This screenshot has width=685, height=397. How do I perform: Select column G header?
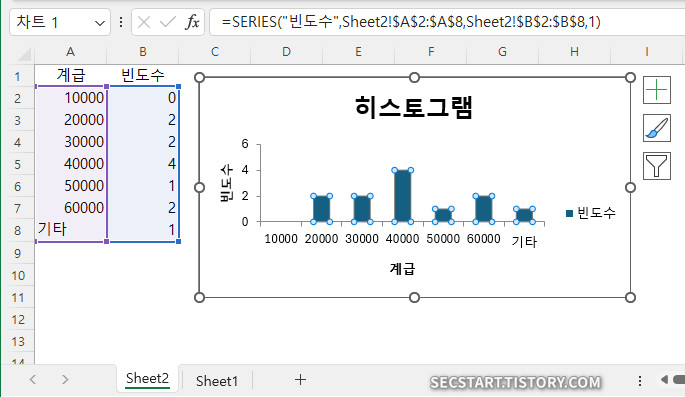502,52
